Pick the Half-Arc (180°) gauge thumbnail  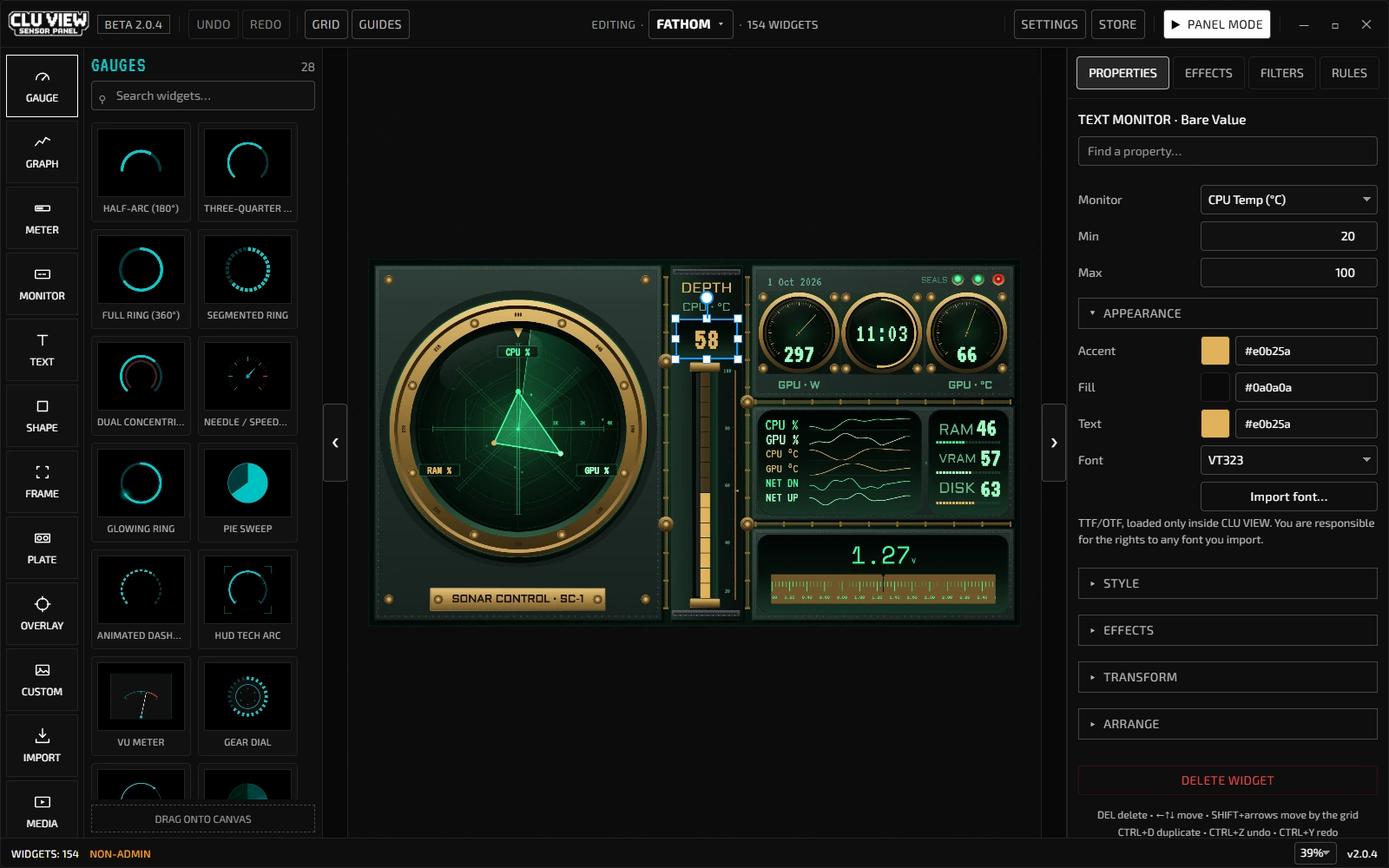click(x=141, y=172)
